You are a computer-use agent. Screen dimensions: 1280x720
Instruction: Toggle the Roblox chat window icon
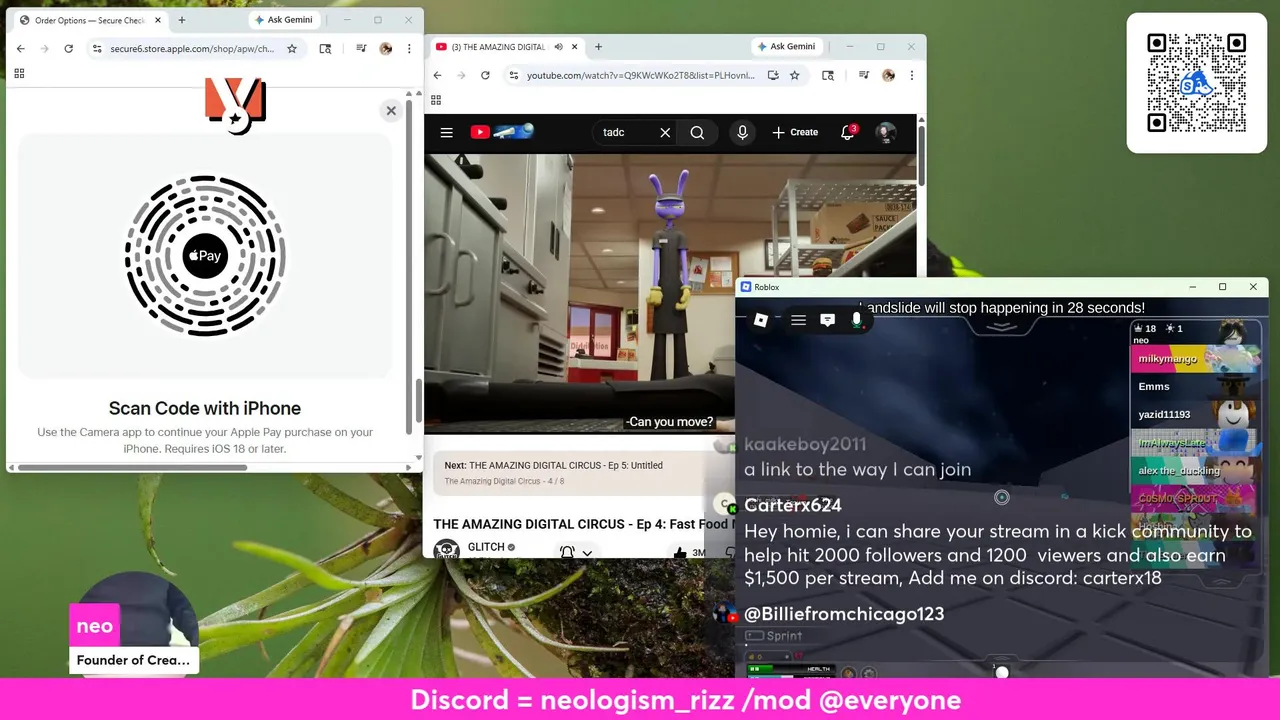tap(827, 320)
